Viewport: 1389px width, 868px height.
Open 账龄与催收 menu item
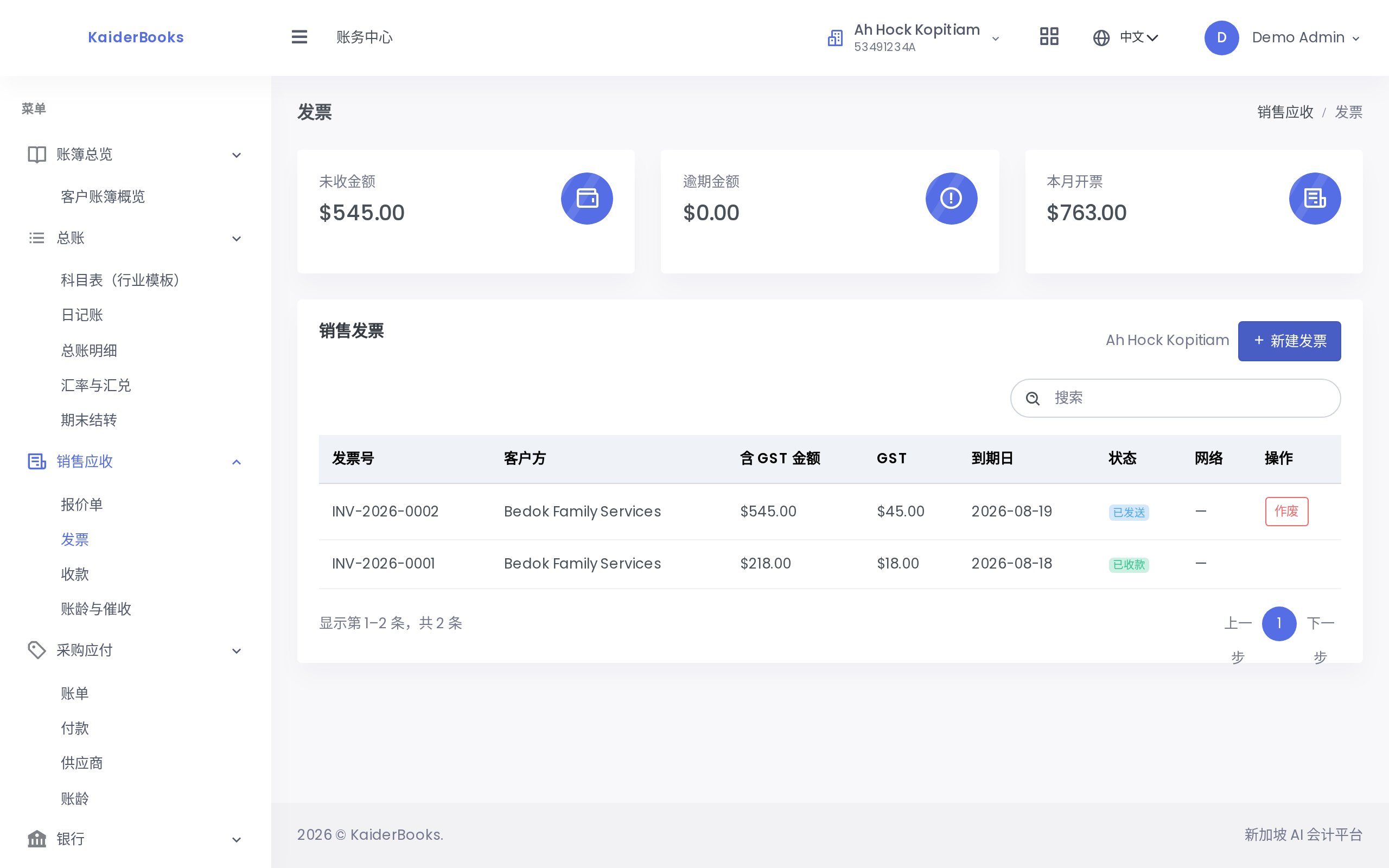click(96, 609)
